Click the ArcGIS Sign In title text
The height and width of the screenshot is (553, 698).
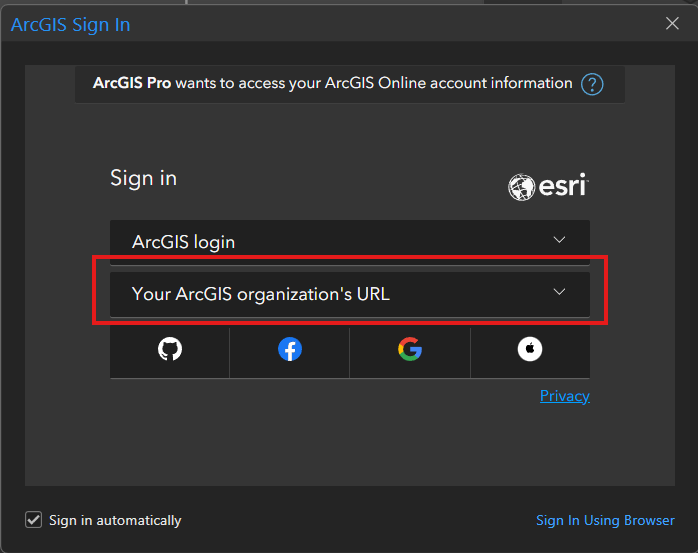pyautogui.click(x=70, y=25)
